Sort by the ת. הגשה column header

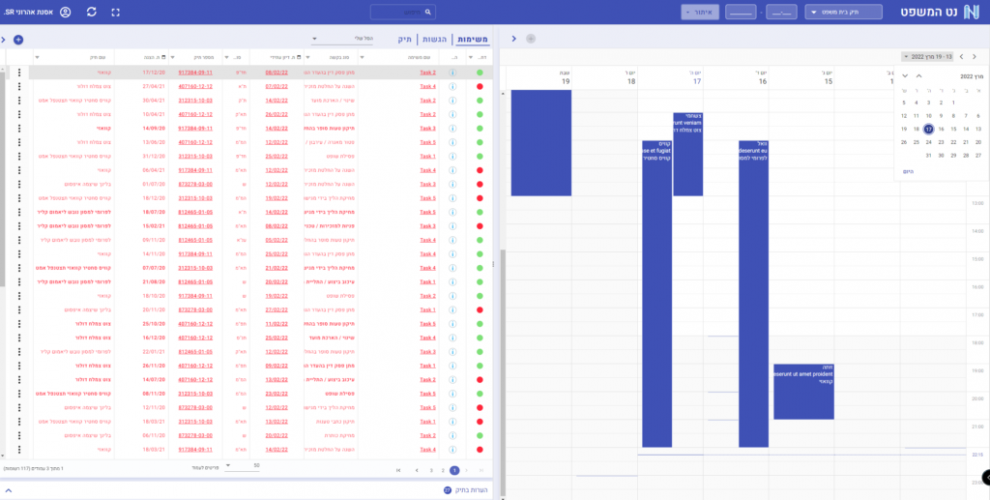coord(154,57)
